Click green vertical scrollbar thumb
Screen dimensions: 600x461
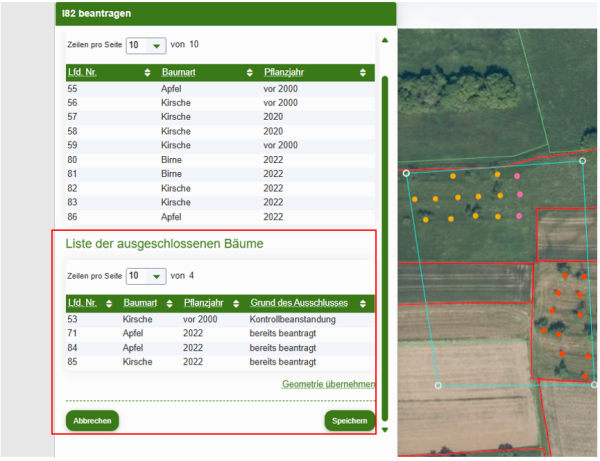tap(385, 249)
